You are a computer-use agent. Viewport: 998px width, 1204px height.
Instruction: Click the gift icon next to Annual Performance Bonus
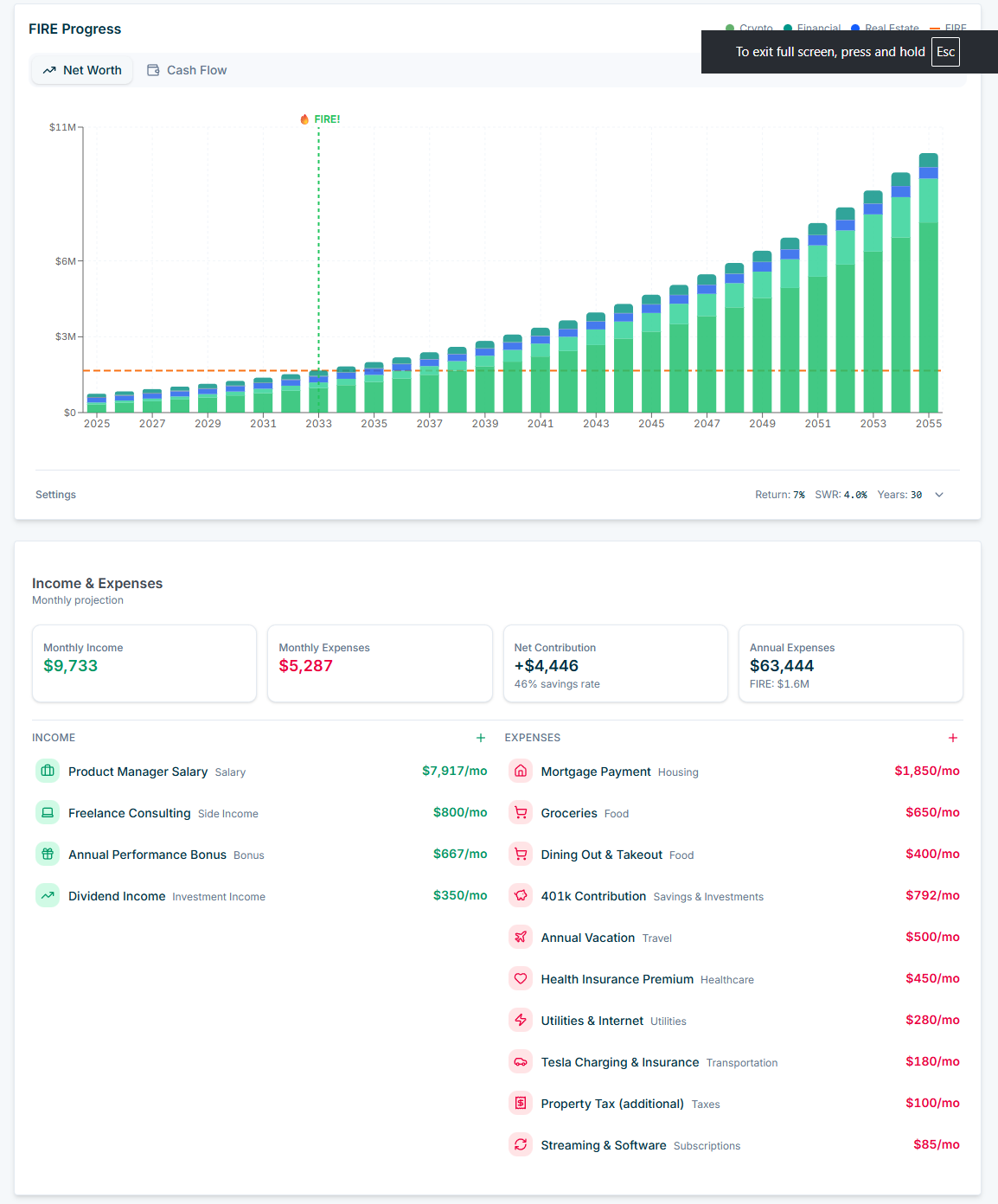click(x=48, y=854)
